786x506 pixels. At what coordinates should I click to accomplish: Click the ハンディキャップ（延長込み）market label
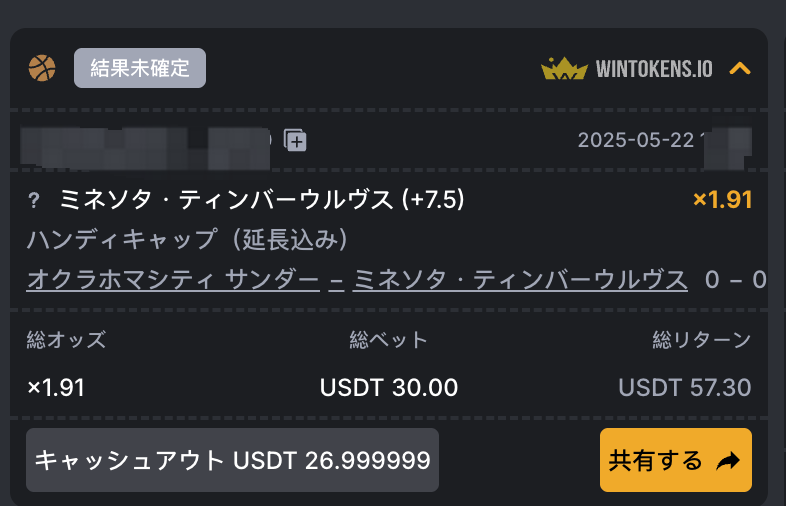click(x=187, y=239)
